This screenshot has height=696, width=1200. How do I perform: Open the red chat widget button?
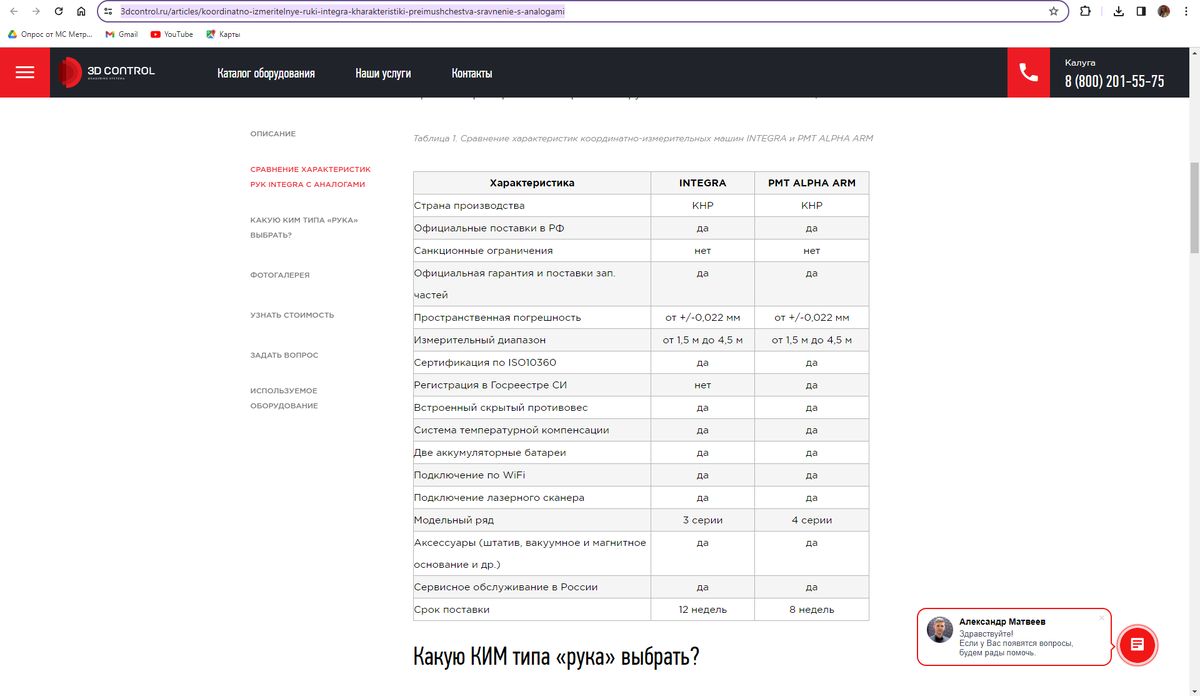pyautogui.click(x=1137, y=645)
